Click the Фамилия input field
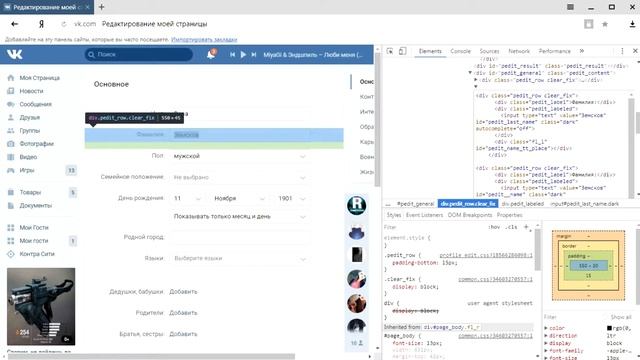The image size is (640, 360). [239, 135]
